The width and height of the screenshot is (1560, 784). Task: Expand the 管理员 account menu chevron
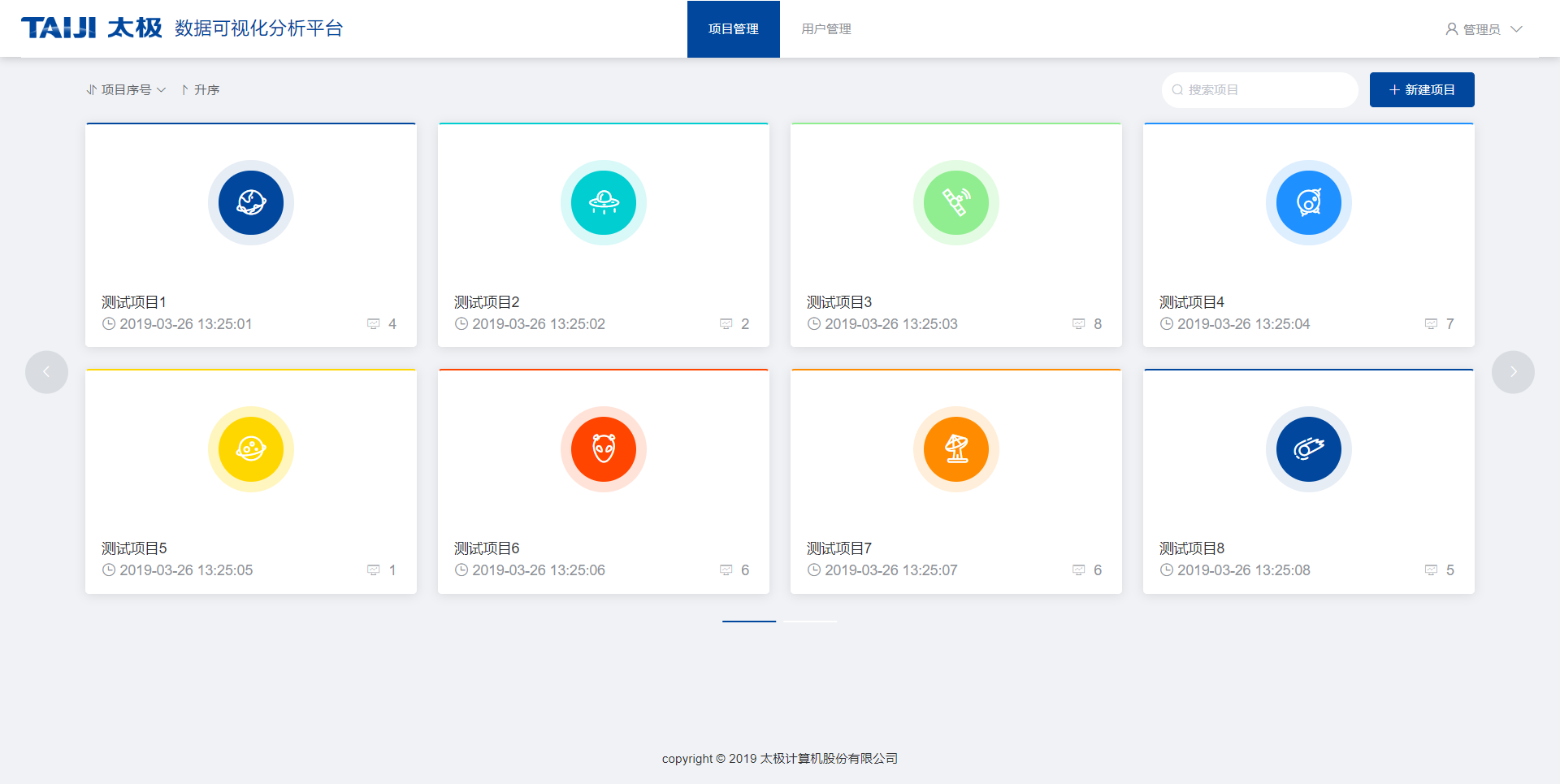click(x=1516, y=29)
